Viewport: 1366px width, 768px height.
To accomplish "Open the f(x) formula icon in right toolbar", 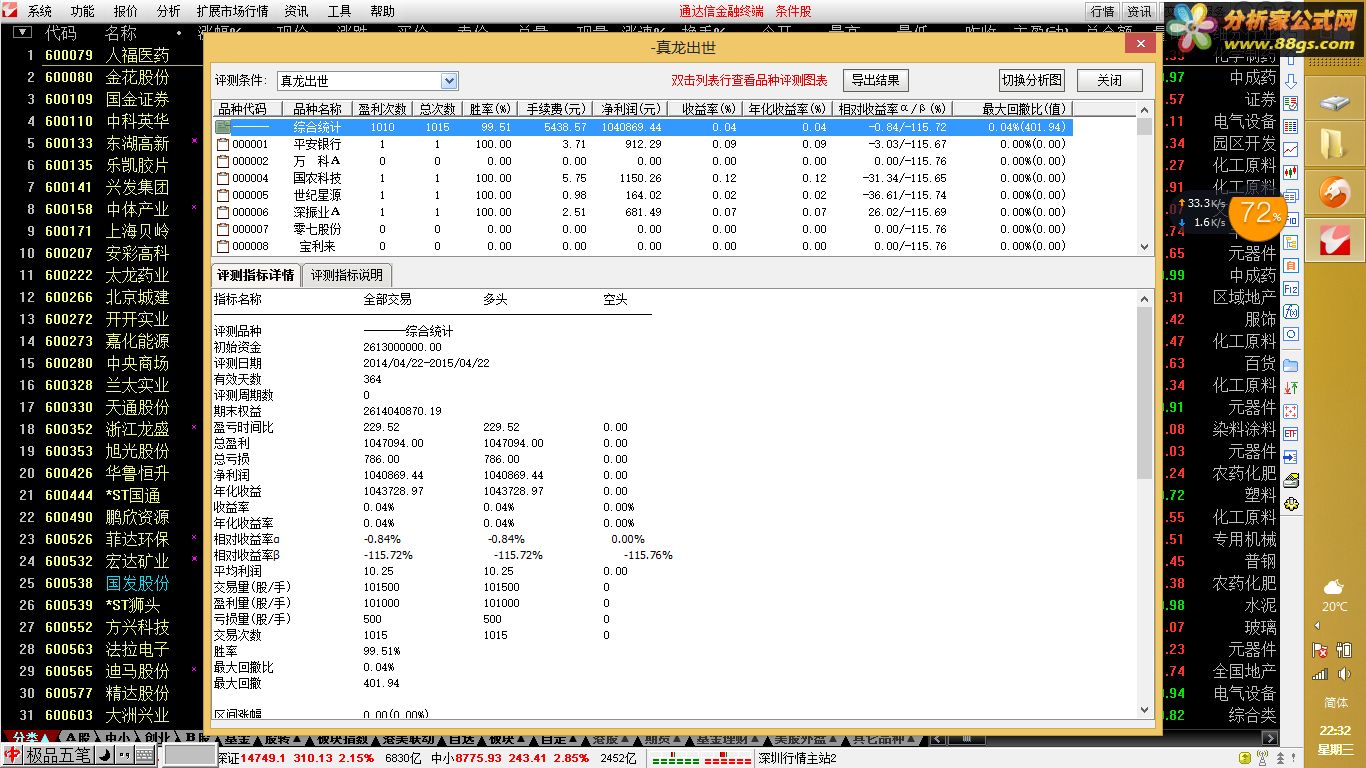I will [x=1291, y=311].
